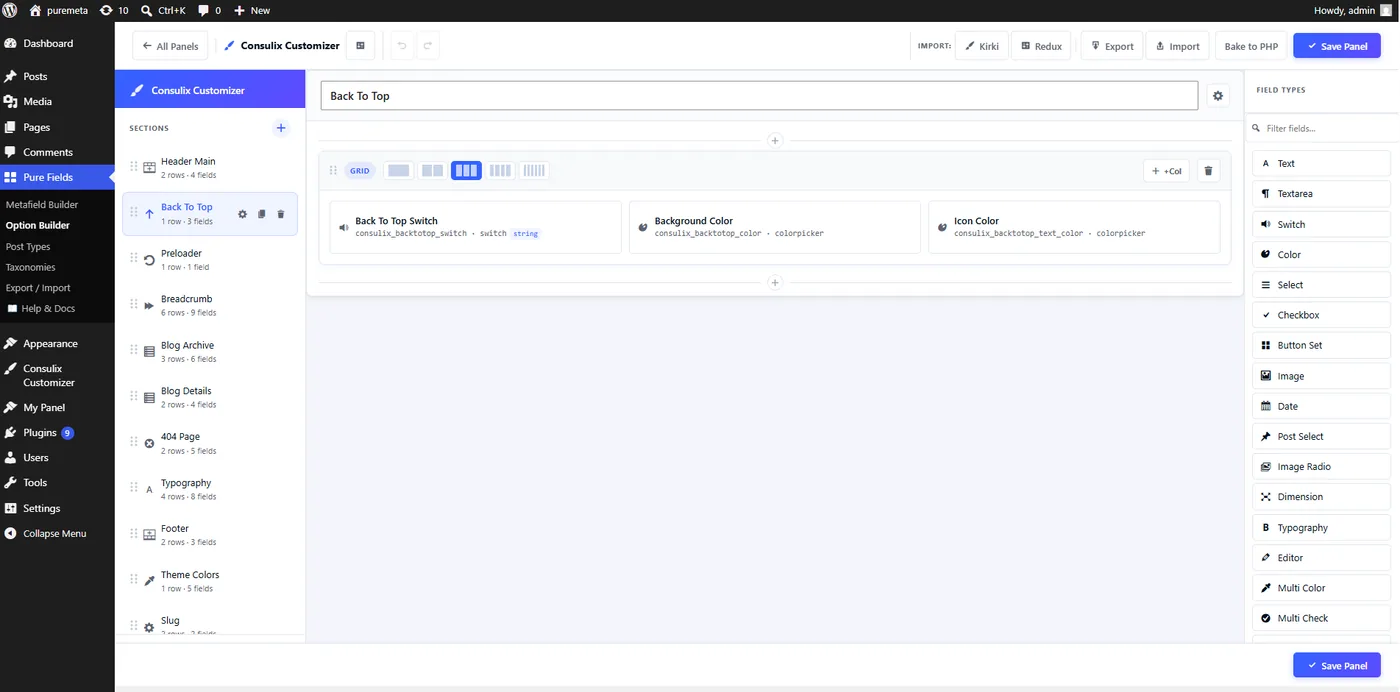Screen dimensions: 1400x692
Task: Click the Export button
Action: 1111,46
